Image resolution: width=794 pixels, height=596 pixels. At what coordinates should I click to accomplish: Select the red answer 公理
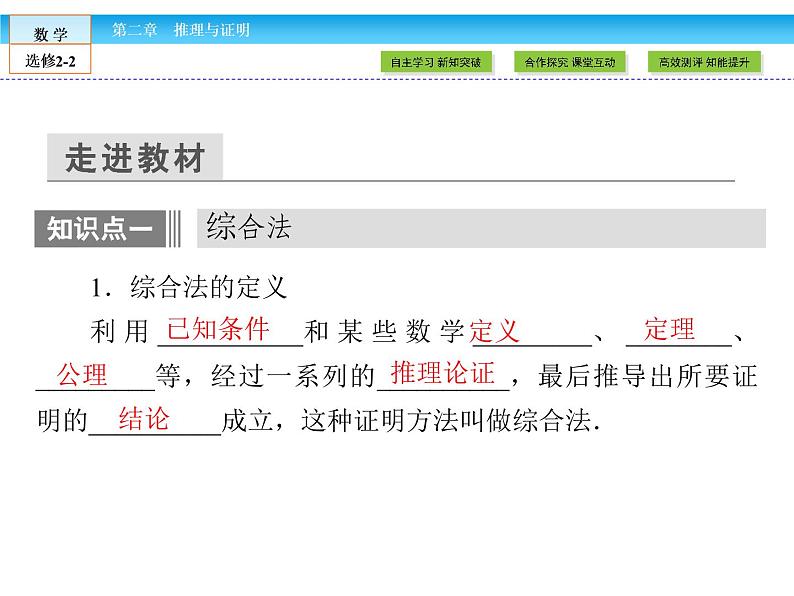tap(82, 375)
